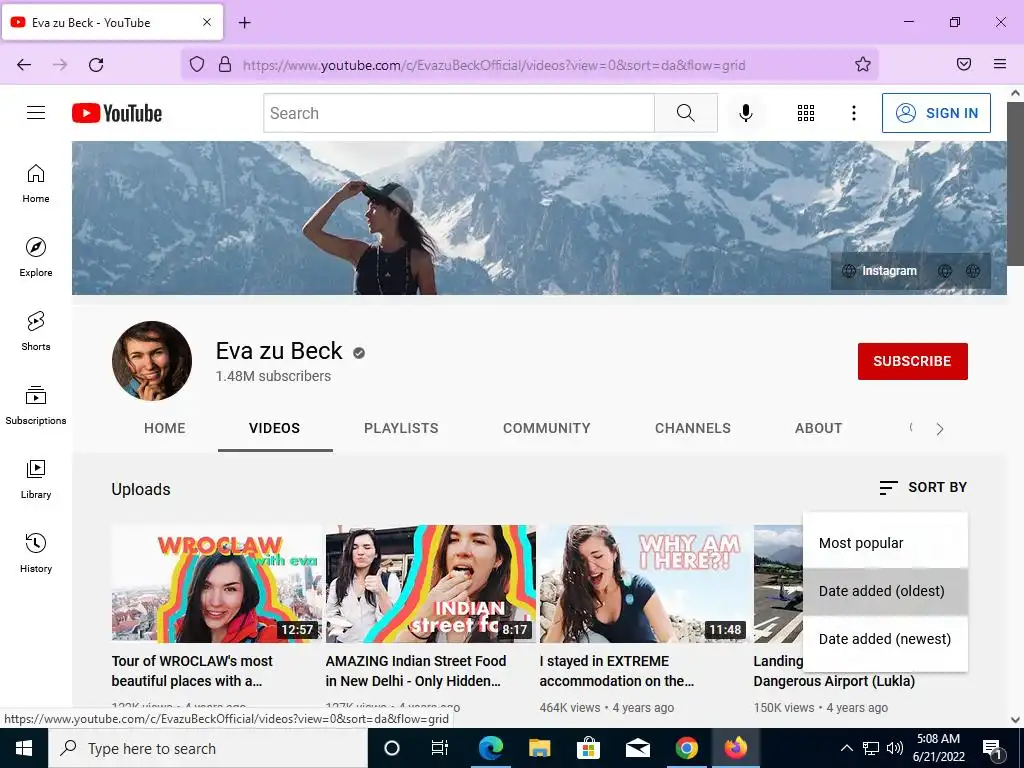1024x768 pixels.
Task: Open 'I stayed in EXTREME accommodation' title
Action: [x=616, y=671]
